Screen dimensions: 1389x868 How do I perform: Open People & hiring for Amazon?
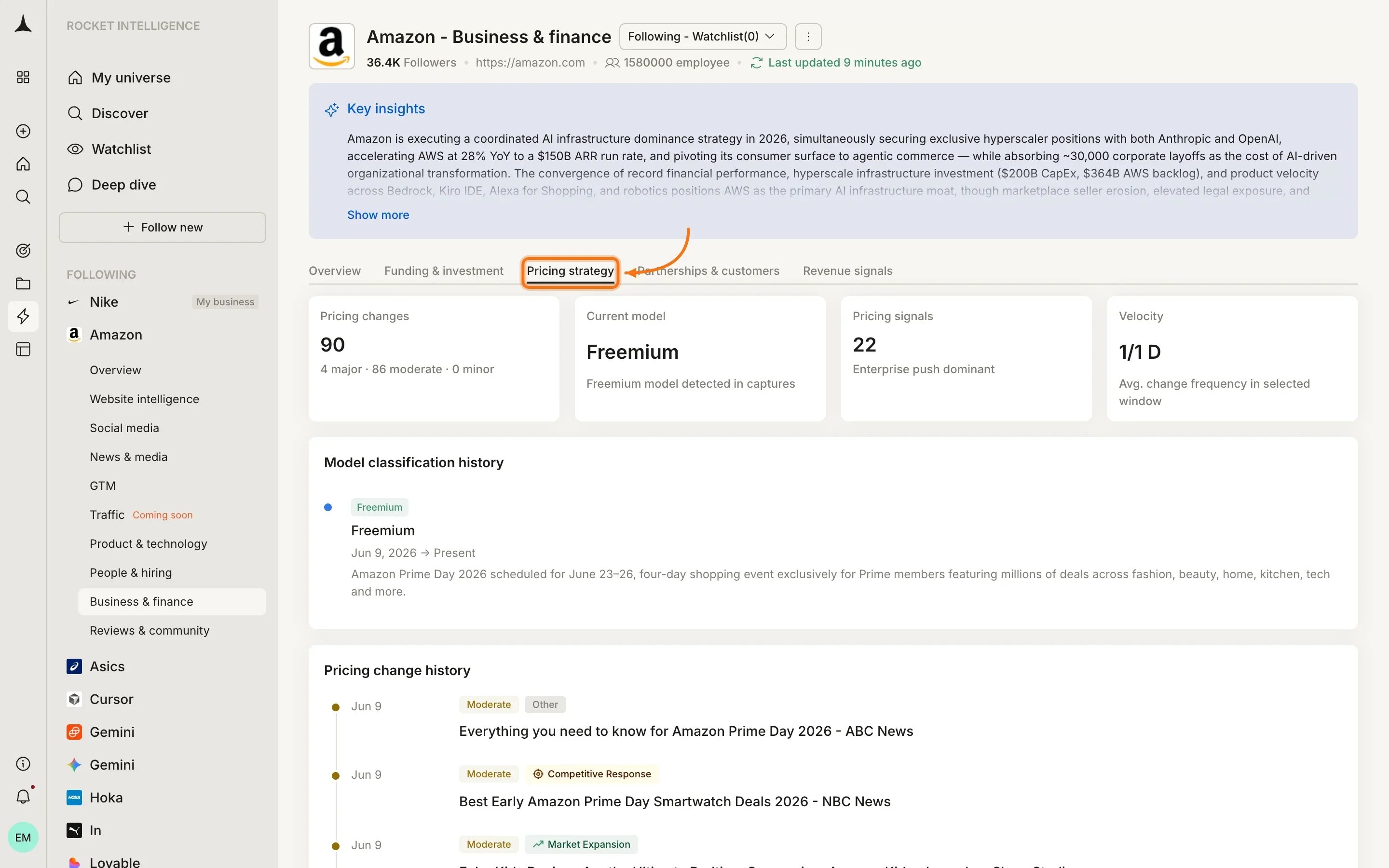[131, 572]
